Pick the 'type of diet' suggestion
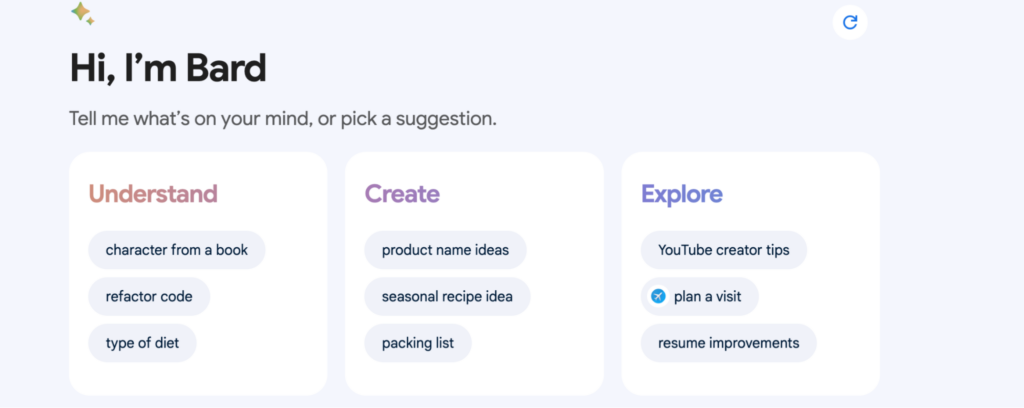Screen dimensions: 1024x408 (142, 343)
